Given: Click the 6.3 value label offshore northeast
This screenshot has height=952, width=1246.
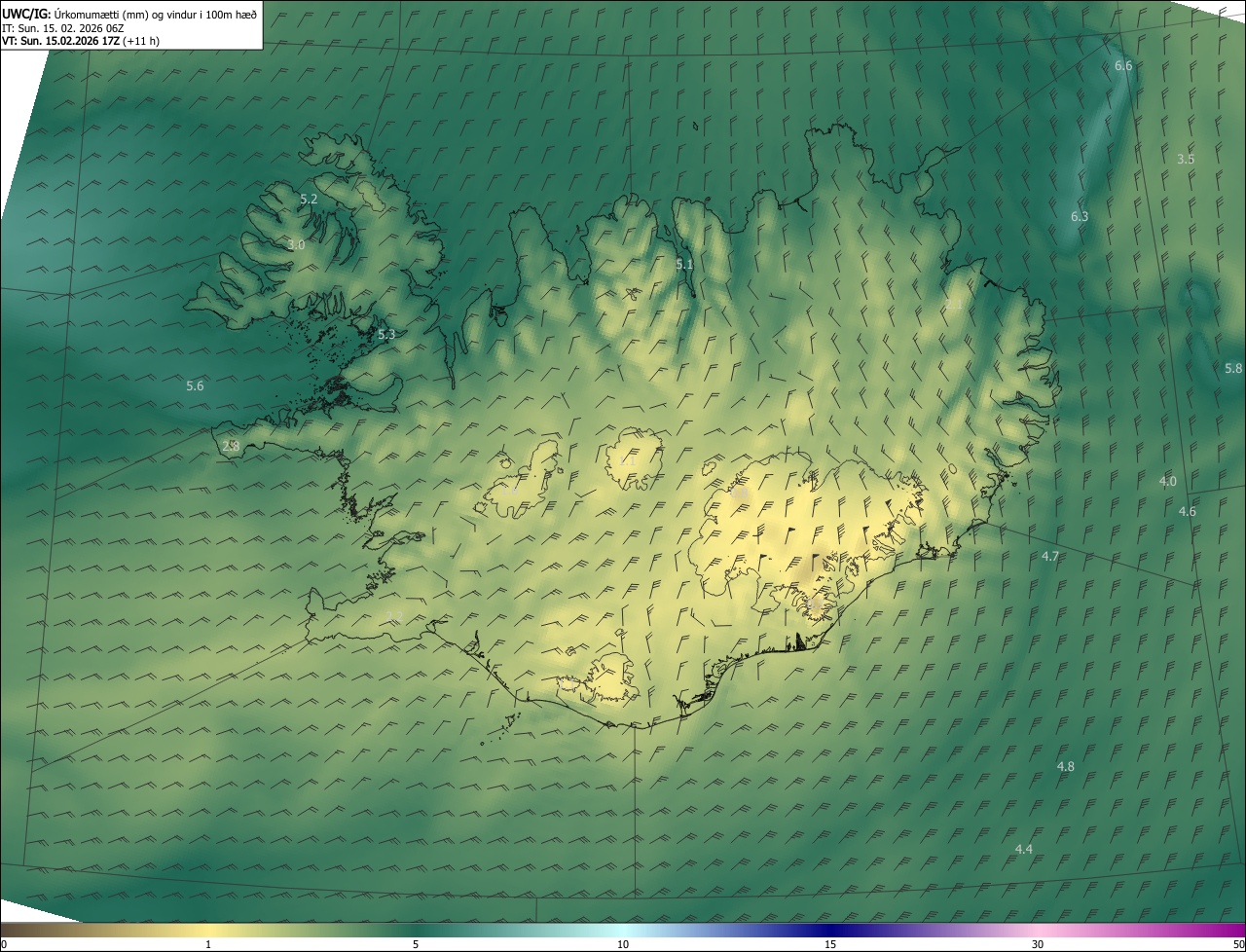Looking at the screenshot, I should click(1080, 216).
